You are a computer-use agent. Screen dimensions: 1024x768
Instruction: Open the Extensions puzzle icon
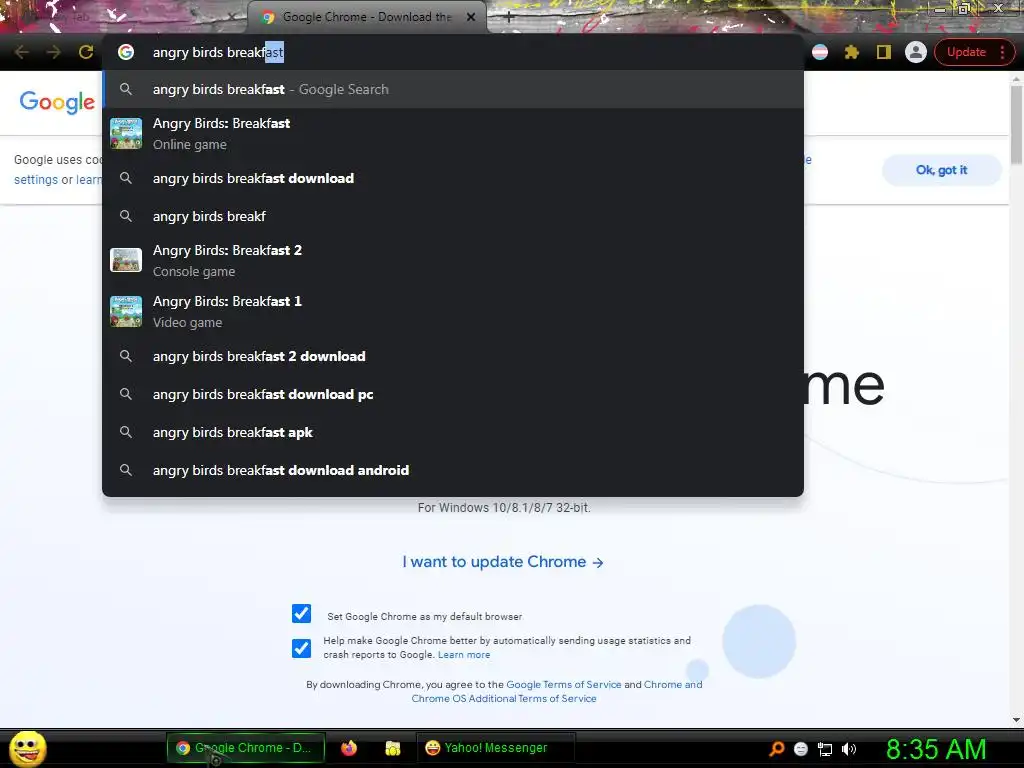(x=852, y=52)
